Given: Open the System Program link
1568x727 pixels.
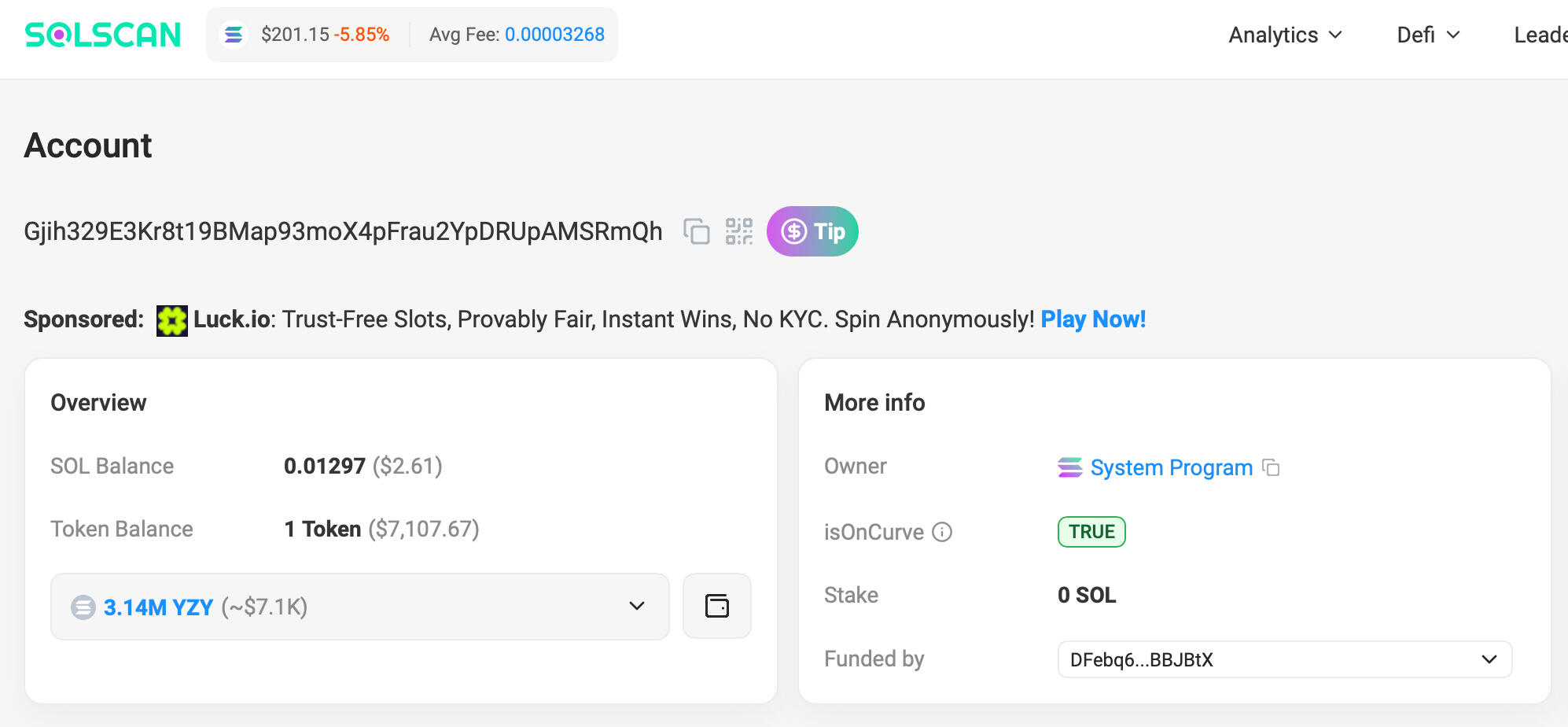Looking at the screenshot, I should (1171, 467).
